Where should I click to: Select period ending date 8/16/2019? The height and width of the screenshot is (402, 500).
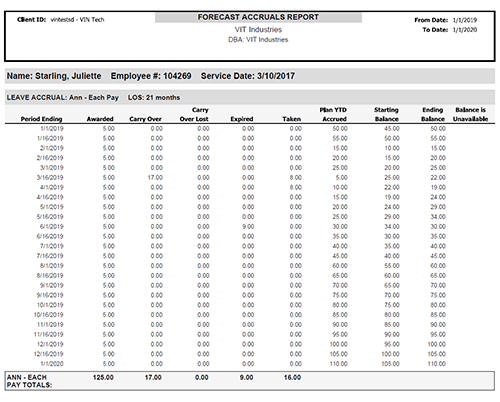click(x=50, y=276)
